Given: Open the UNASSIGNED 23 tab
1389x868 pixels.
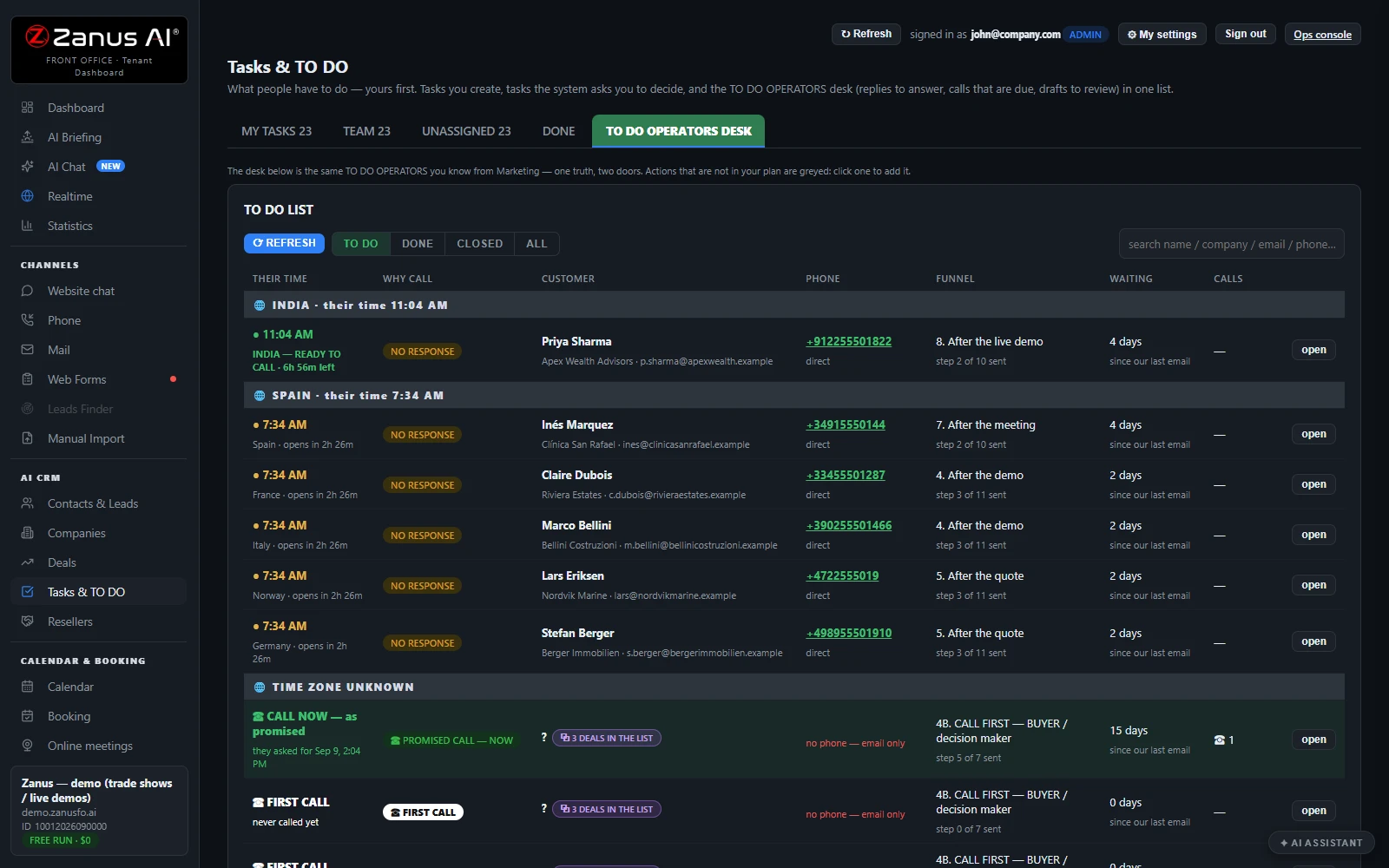Looking at the screenshot, I should point(466,131).
